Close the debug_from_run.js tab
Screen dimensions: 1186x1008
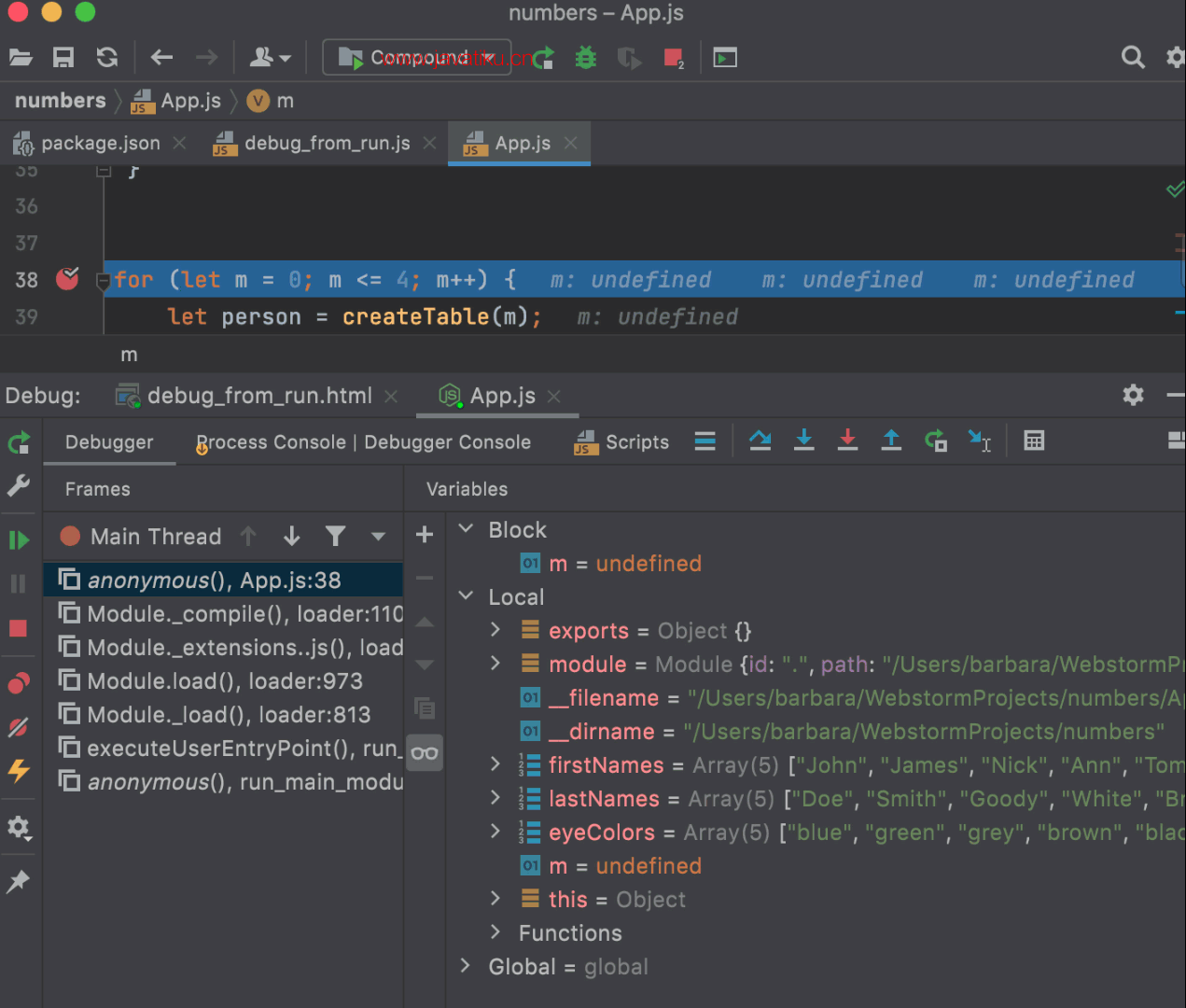429,143
